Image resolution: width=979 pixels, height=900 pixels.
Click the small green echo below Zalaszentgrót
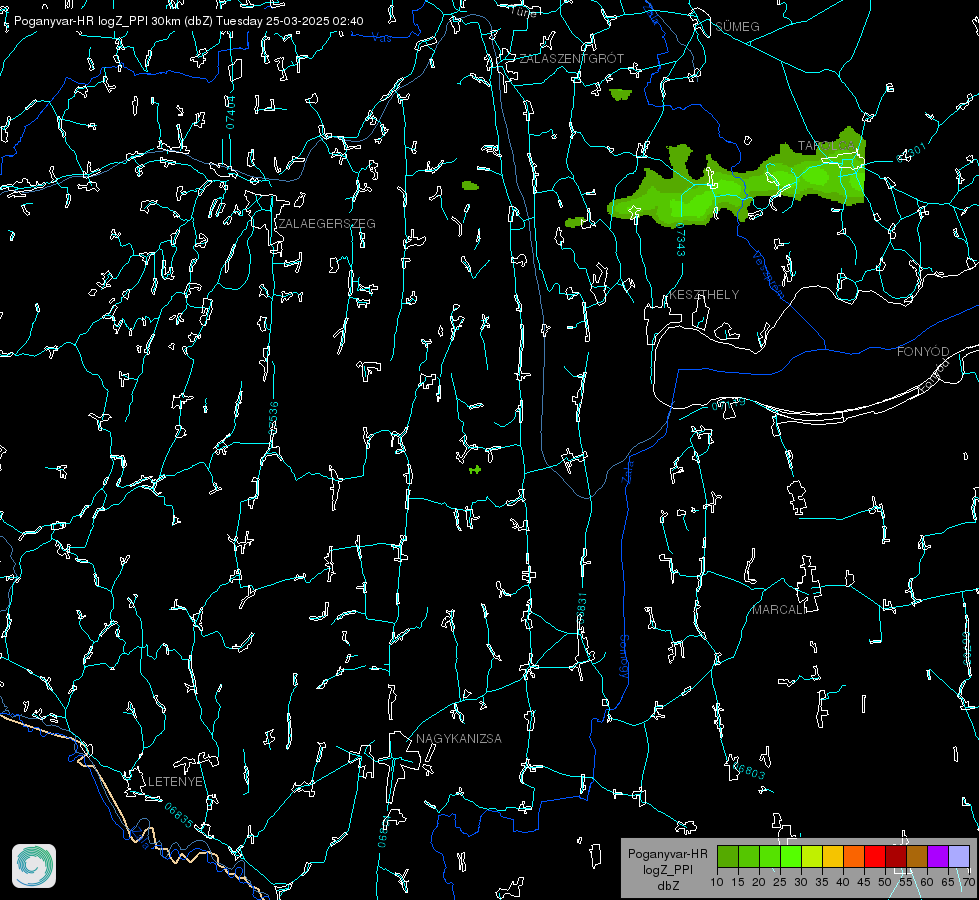(620, 94)
